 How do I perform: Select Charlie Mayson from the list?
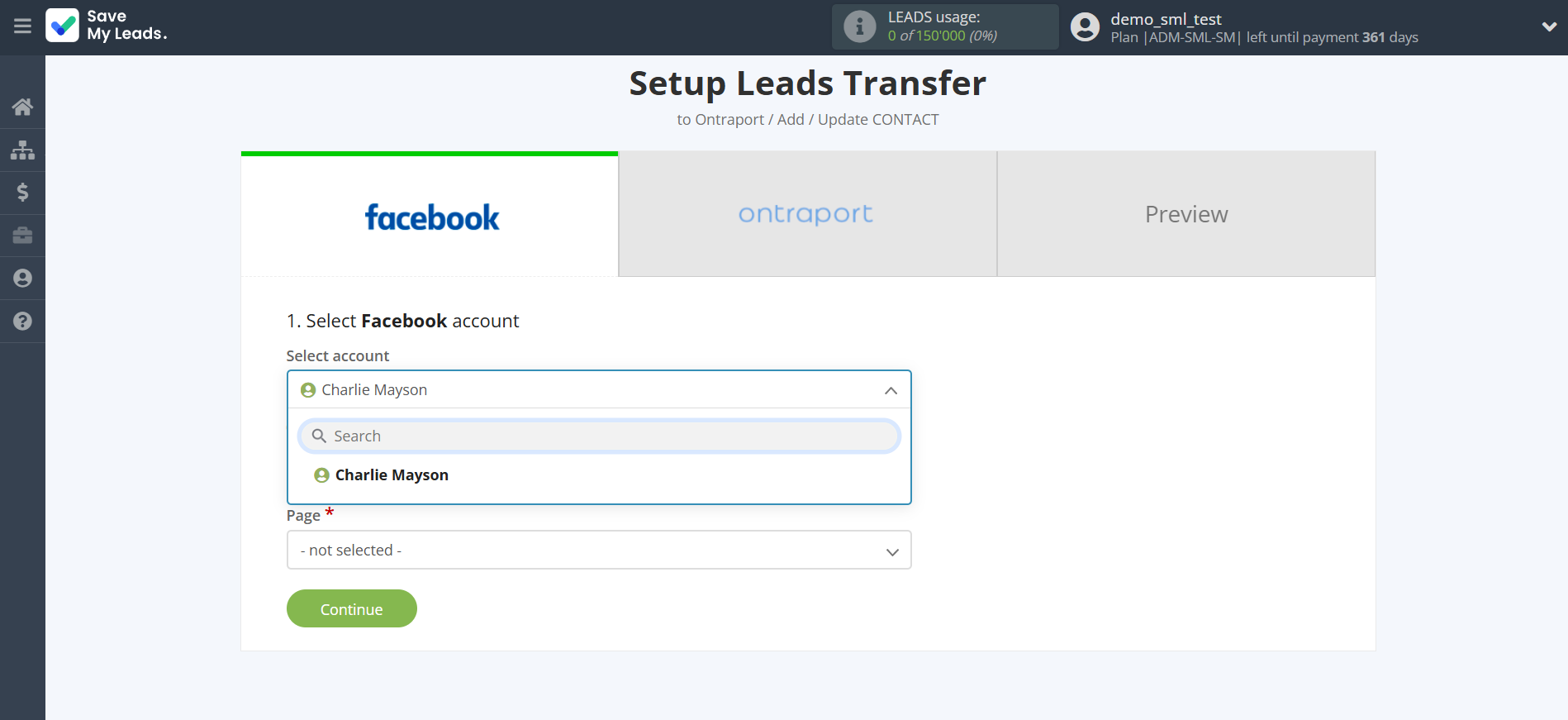[x=392, y=475]
